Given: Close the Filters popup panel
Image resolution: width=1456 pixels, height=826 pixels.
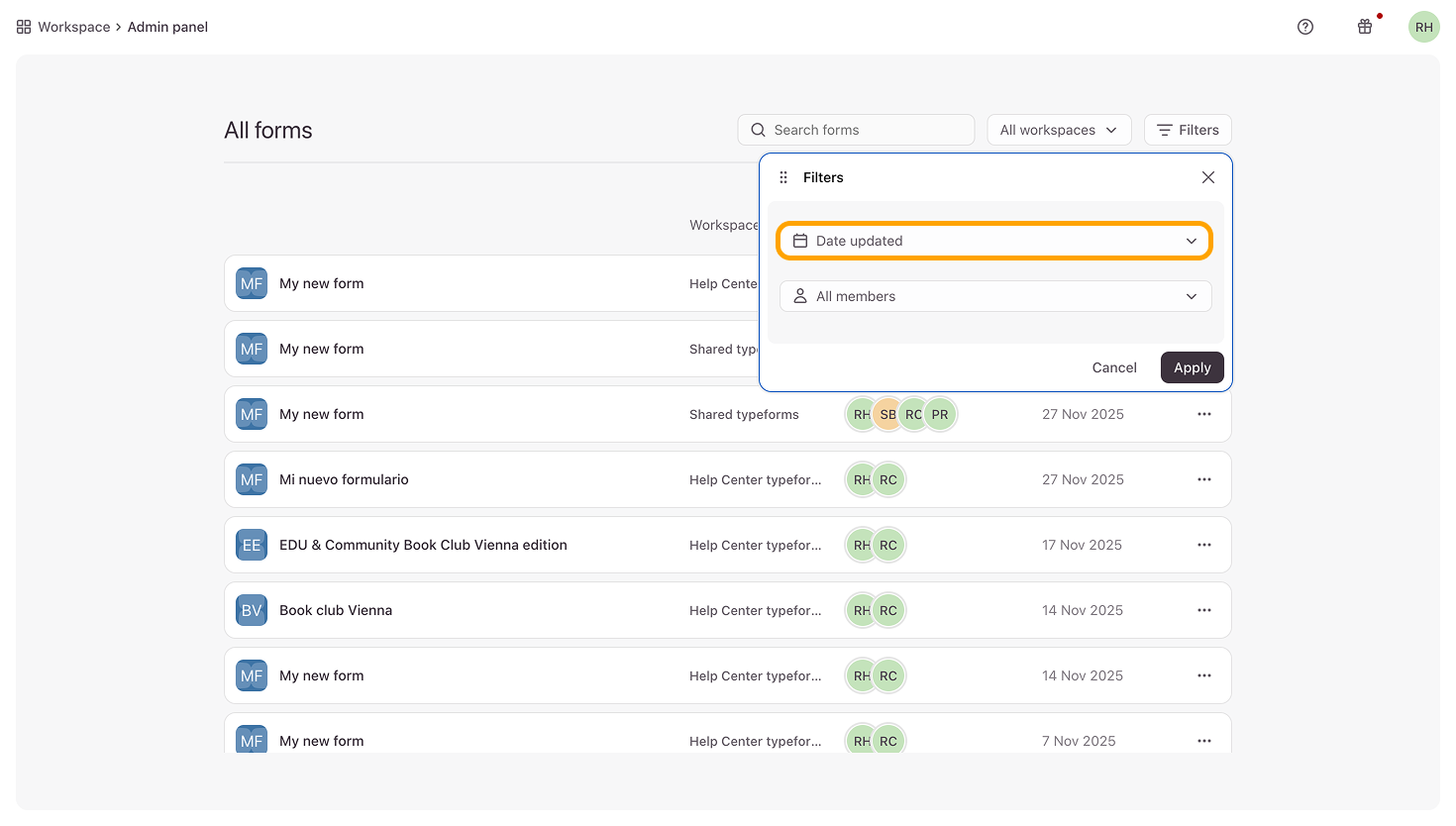Looking at the screenshot, I should (1207, 177).
